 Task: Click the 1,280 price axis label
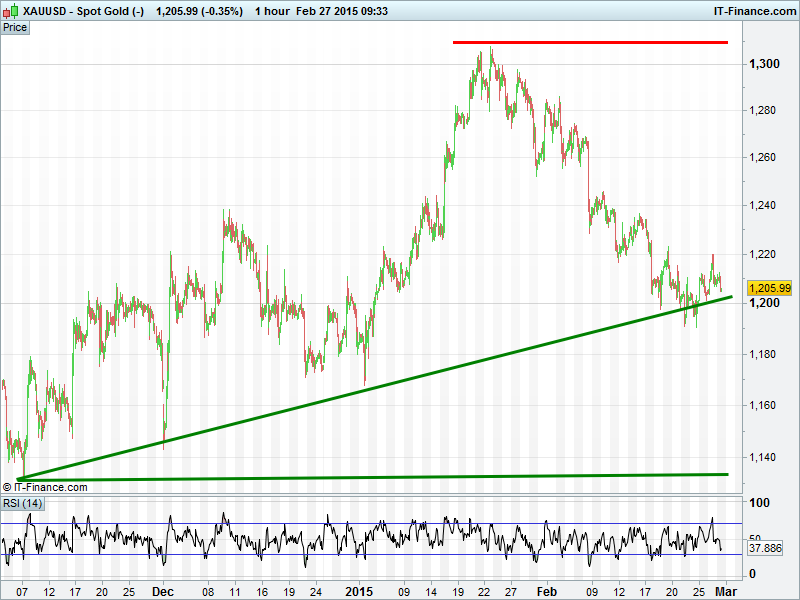pos(762,110)
